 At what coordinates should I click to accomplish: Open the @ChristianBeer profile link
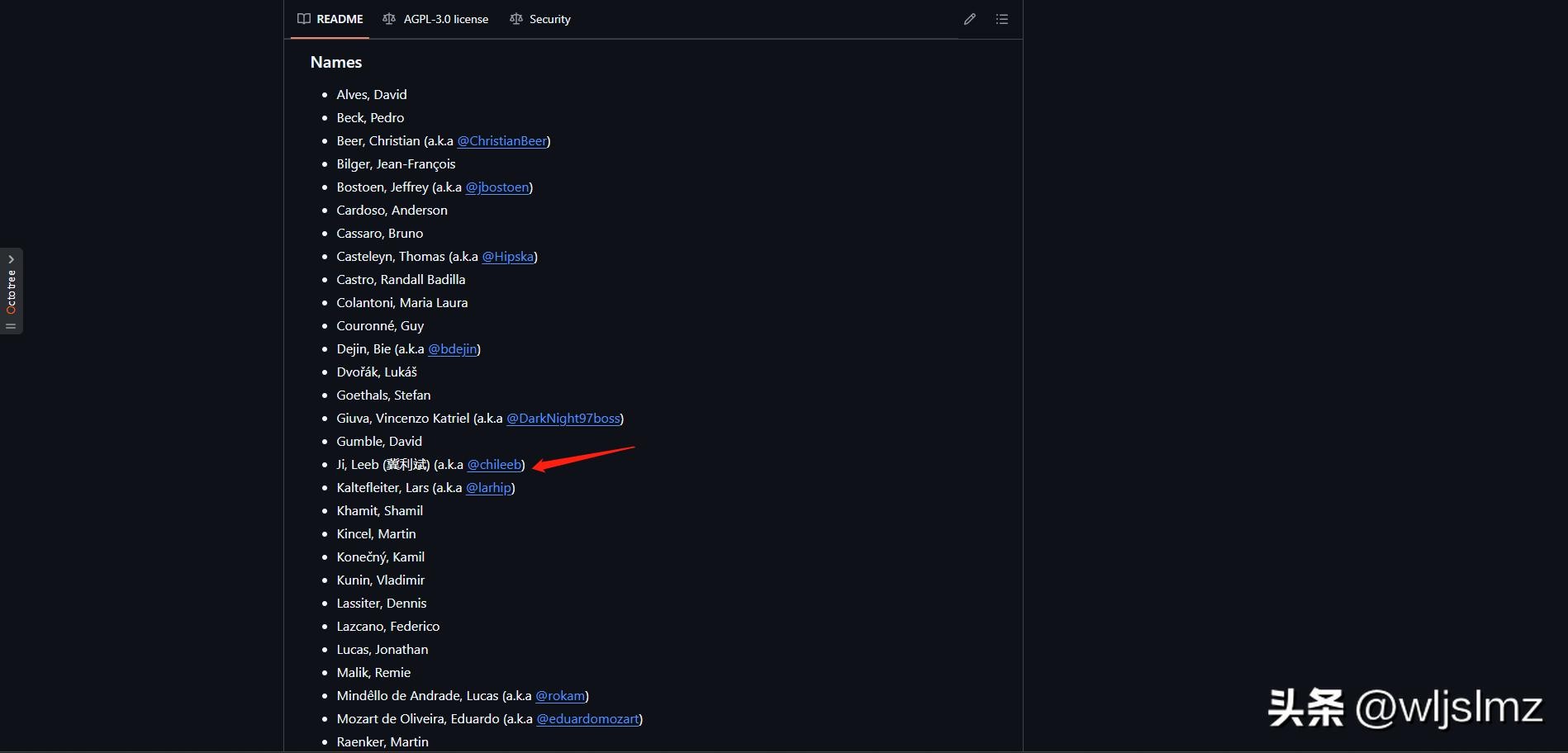(501, 141)
